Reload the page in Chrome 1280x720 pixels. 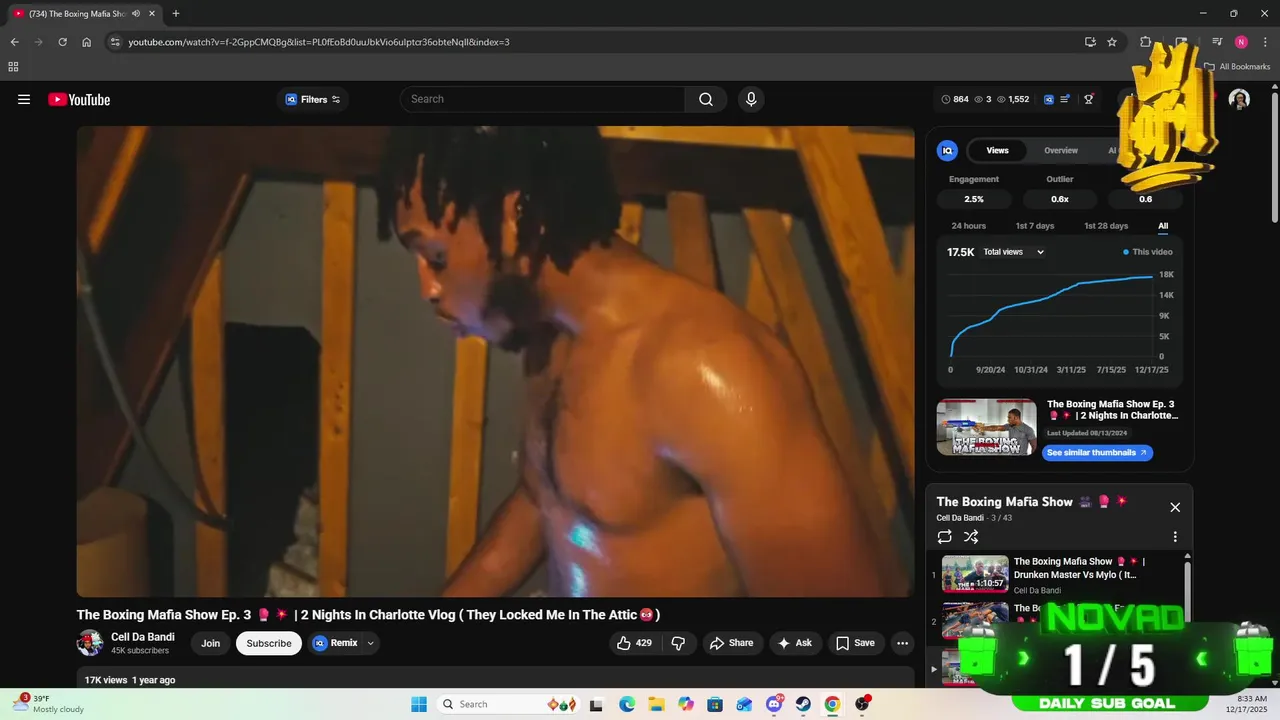pos(62,42)
